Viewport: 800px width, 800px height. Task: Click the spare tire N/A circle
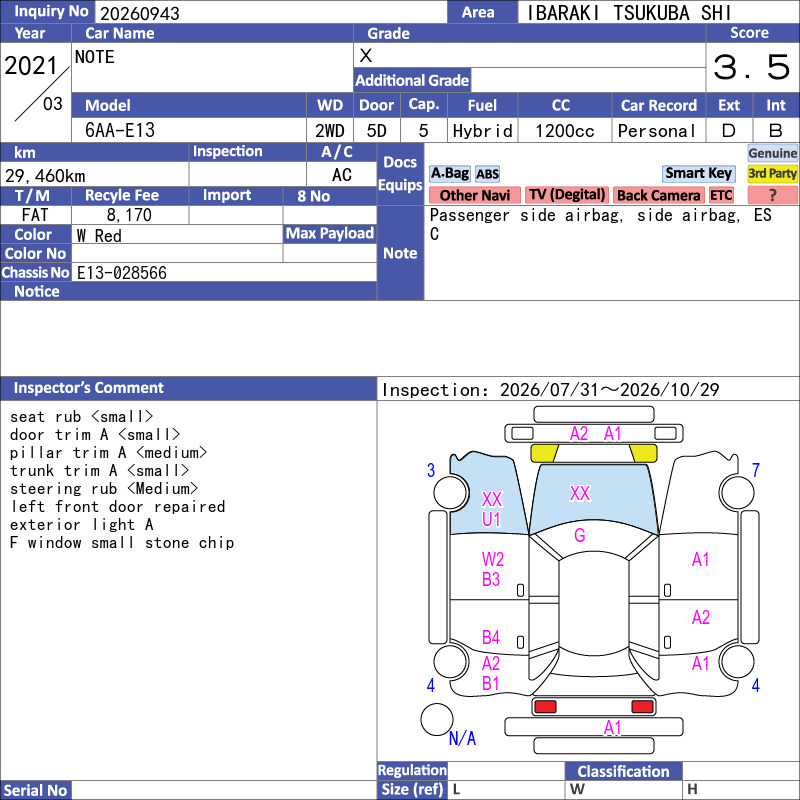437,719
